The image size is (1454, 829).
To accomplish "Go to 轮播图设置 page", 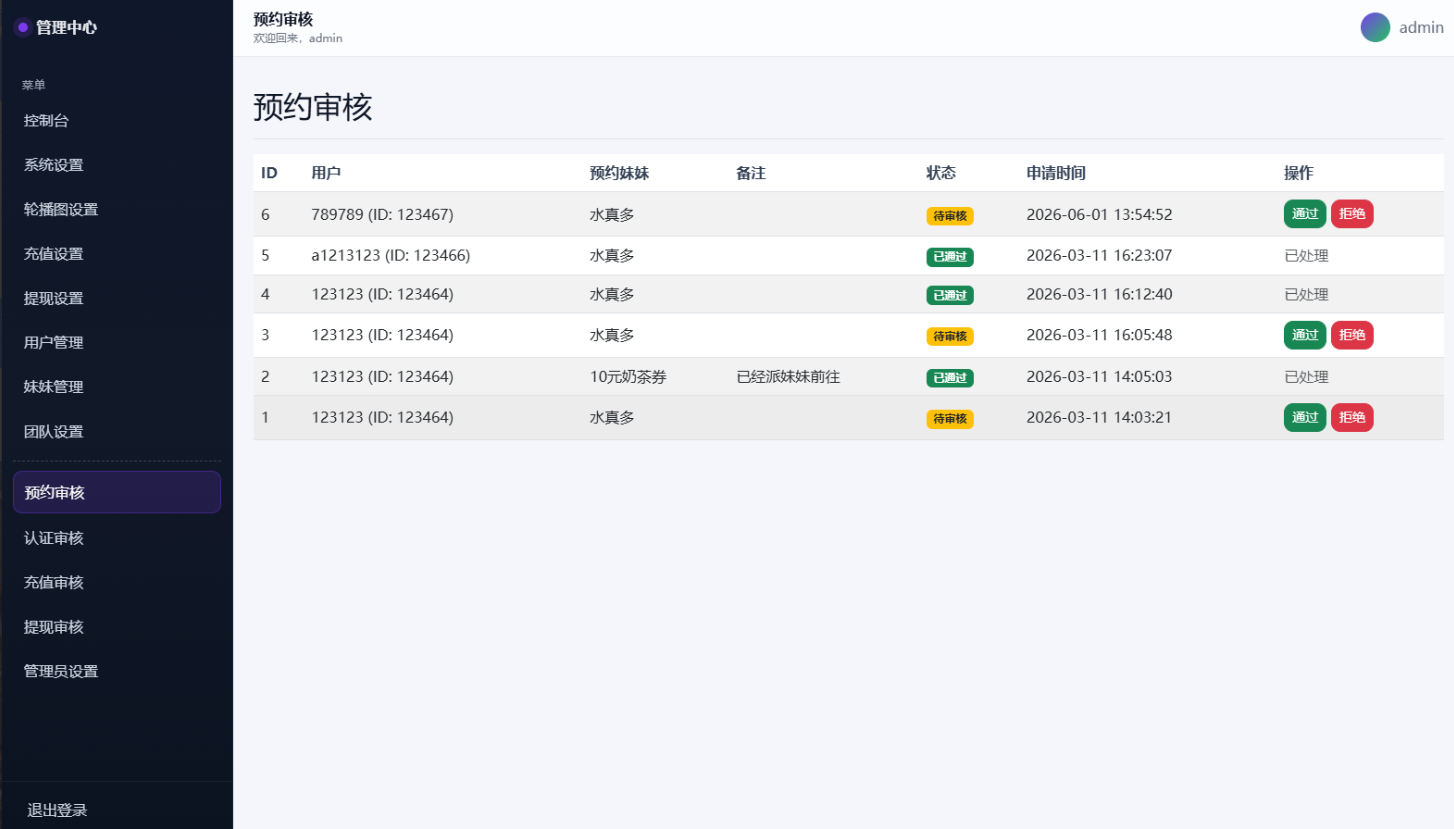I will pos(117,210).
